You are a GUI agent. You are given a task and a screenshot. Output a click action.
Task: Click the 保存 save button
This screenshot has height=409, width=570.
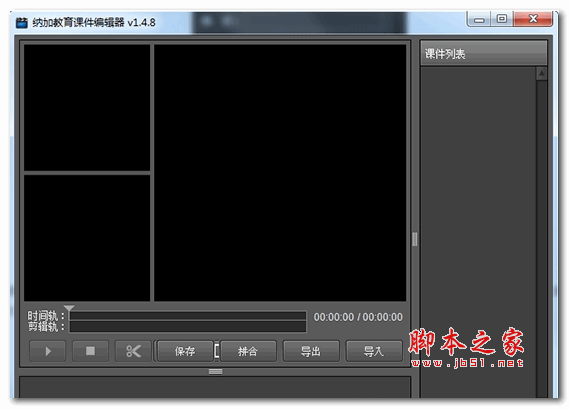tap(185, 351)
